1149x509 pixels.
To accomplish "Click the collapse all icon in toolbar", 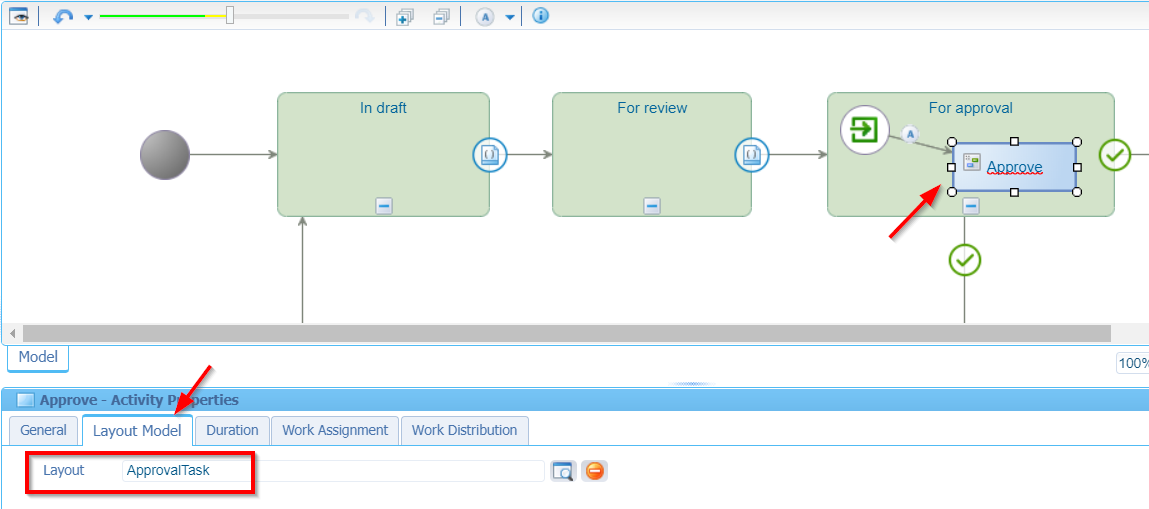I will click(441, 17).
